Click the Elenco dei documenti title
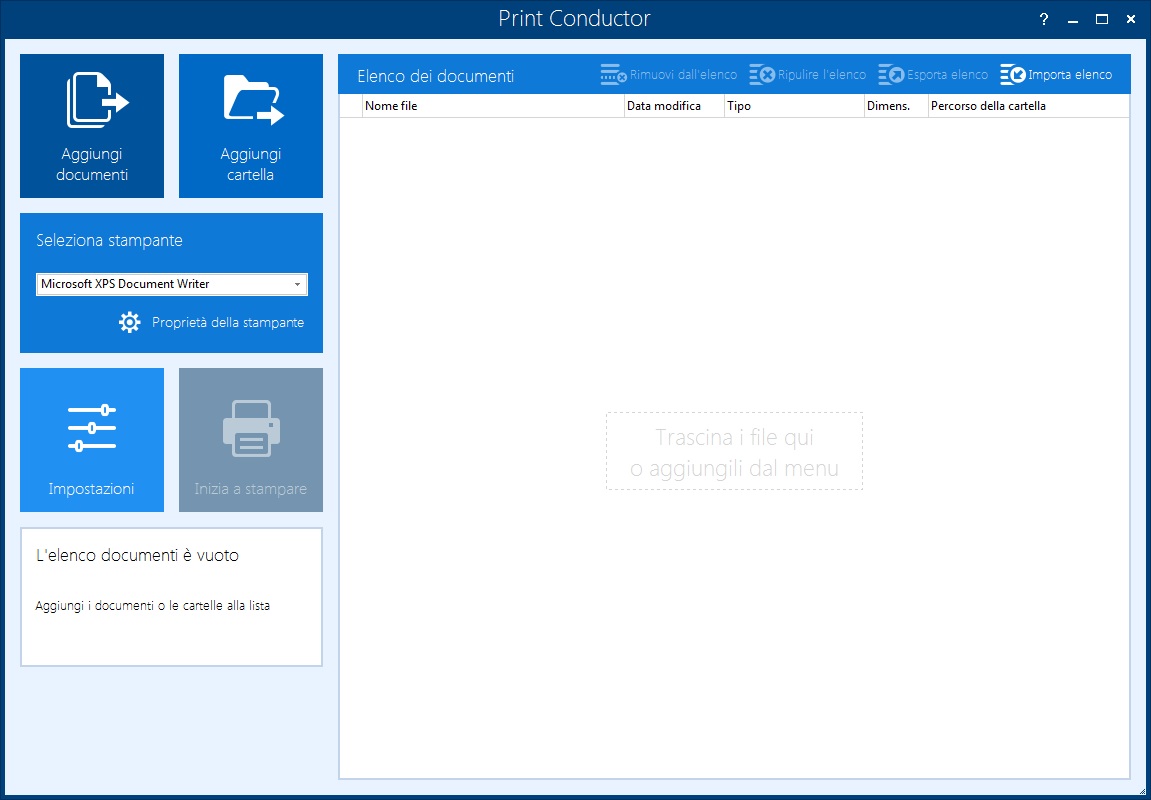The image size is (1151, 800). [435, 76]
